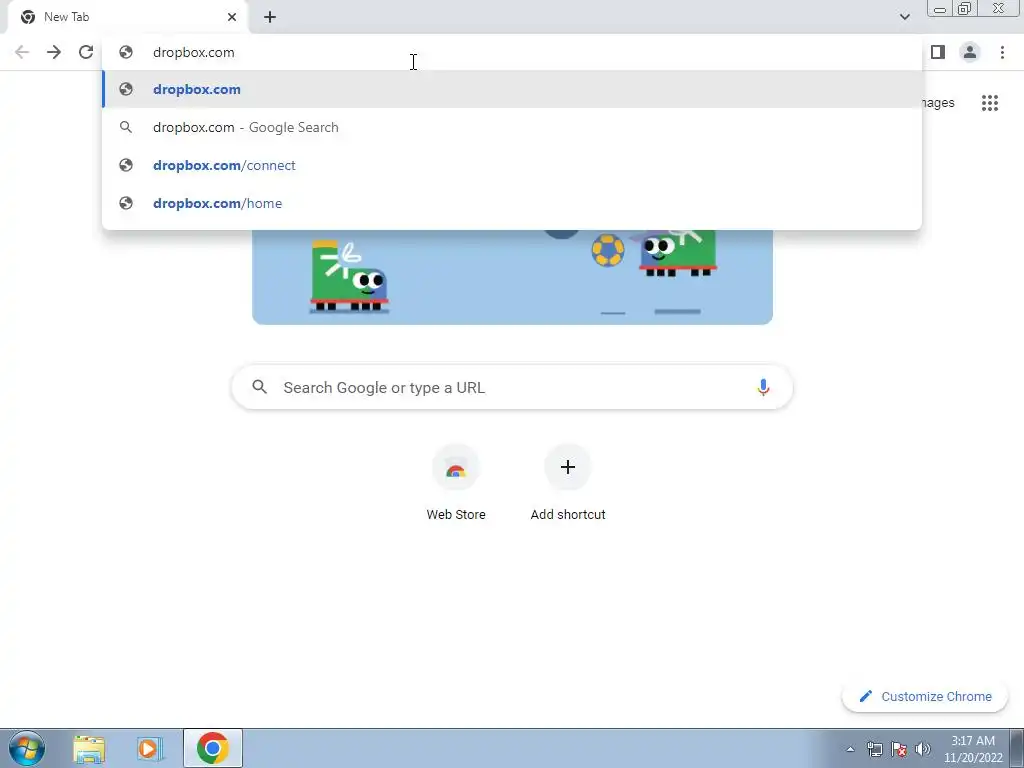Screen dimensions: 1024x768
Task: Show hidden tray icons arrow
Action: tap(850, 749)
